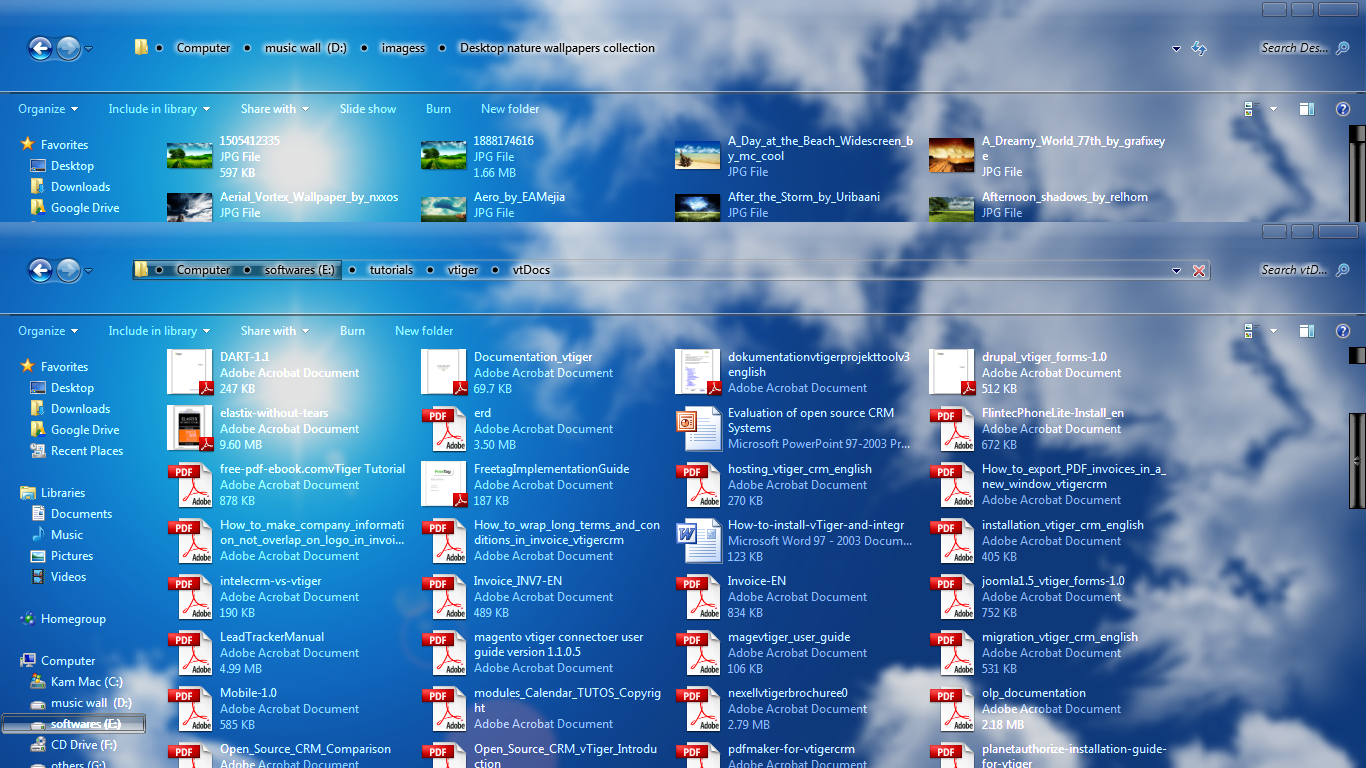1366x768 pixels.
Task: Expand the recent pages arrow next to navigation buttons
Action: click(x=88, y=269)
